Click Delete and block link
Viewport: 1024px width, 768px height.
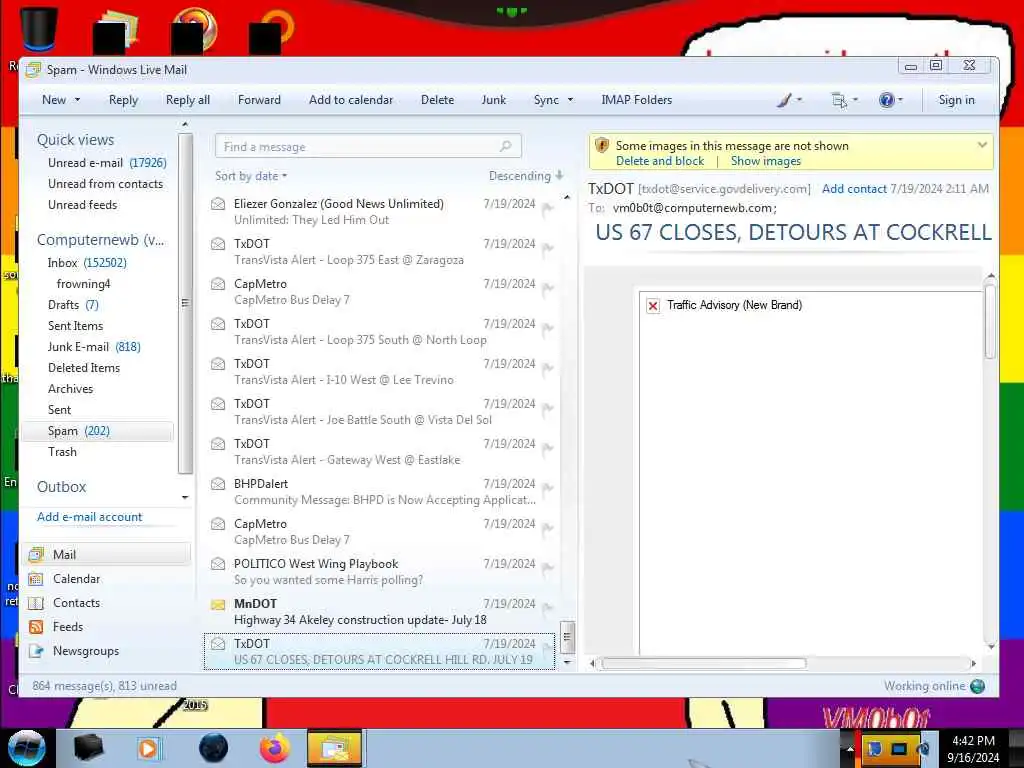(660, 161)
